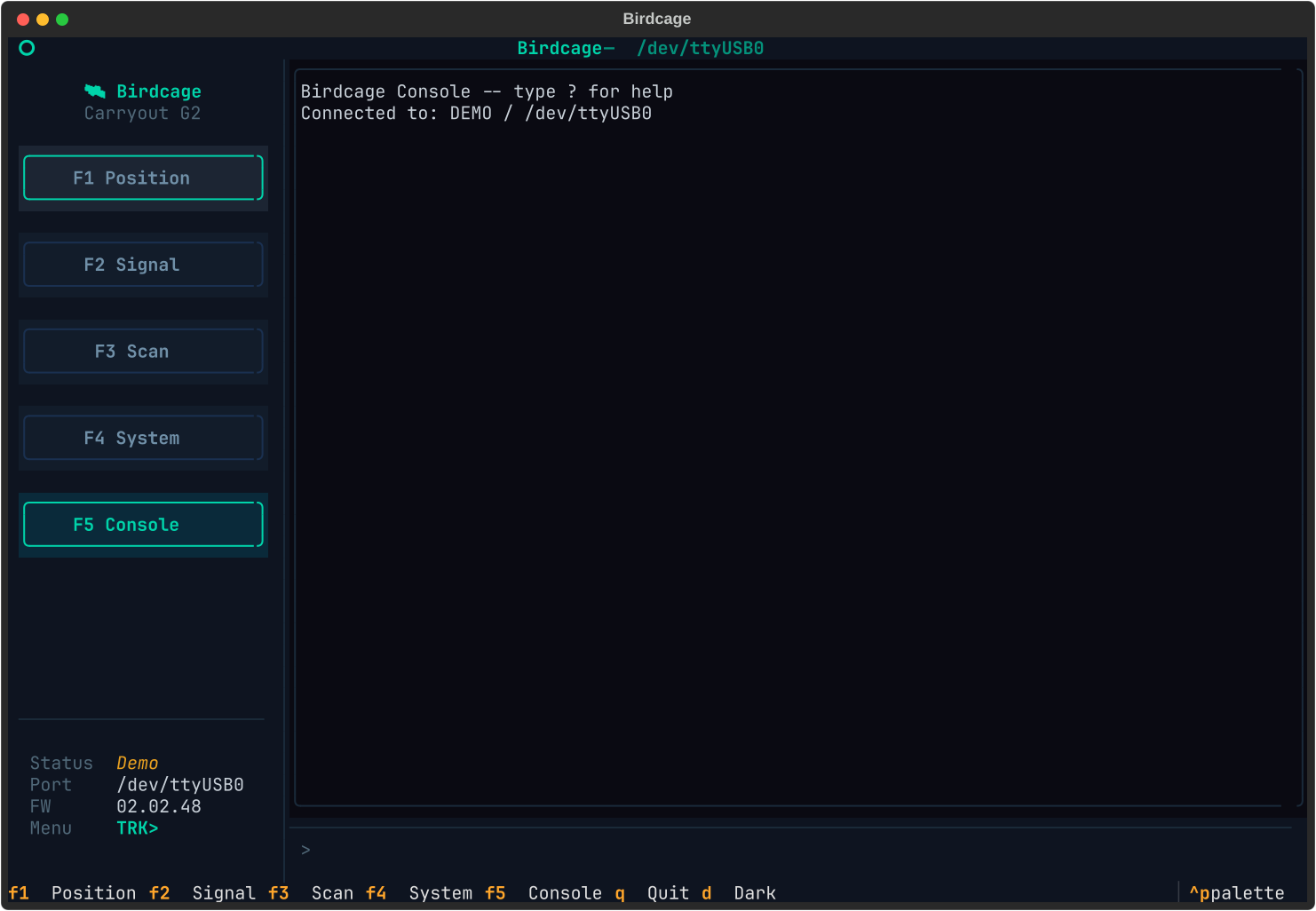Click f4 System in the footer bar
Screen dimensions: 1316x911
(419, 893)
